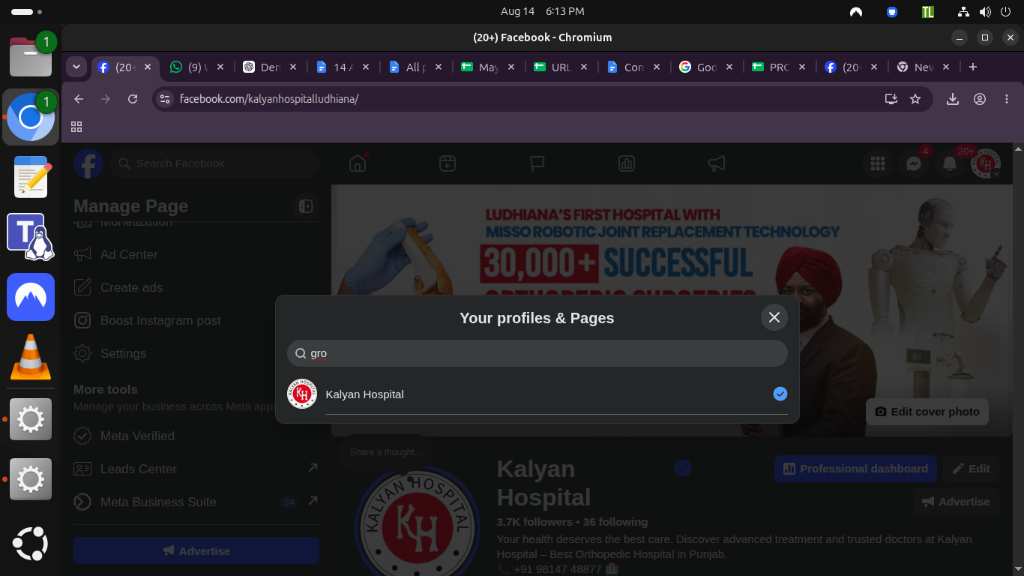Image resolution: width=1024 pixels, height=576 pixels.
Task: Select Kalyan Hospital profile checkmark
Action: (780, 394)
